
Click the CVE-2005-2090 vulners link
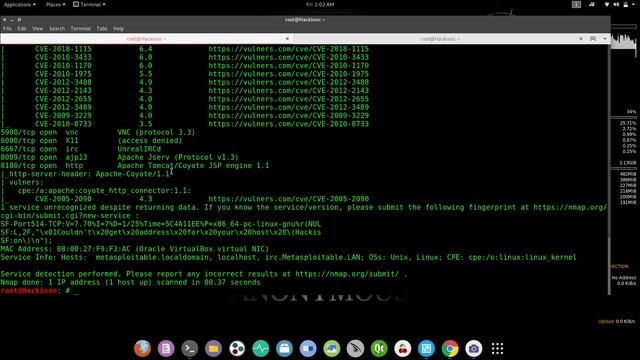[x=289, y=199]
